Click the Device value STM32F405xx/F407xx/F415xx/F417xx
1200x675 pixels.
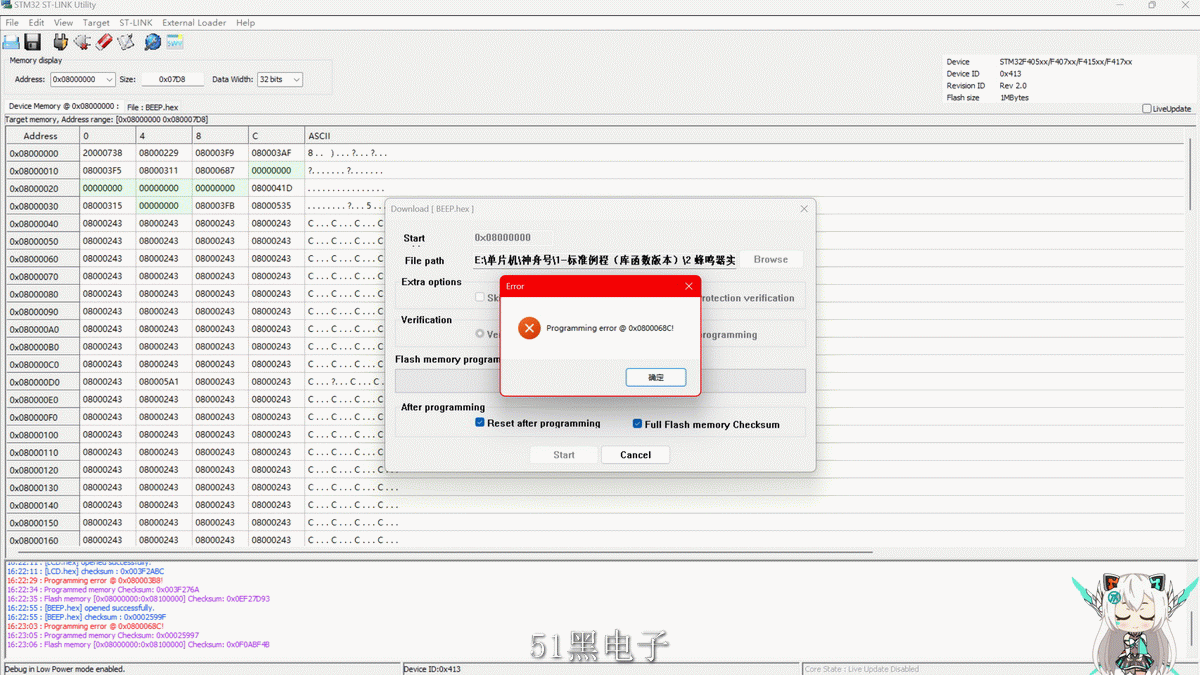pos(1066,62)
